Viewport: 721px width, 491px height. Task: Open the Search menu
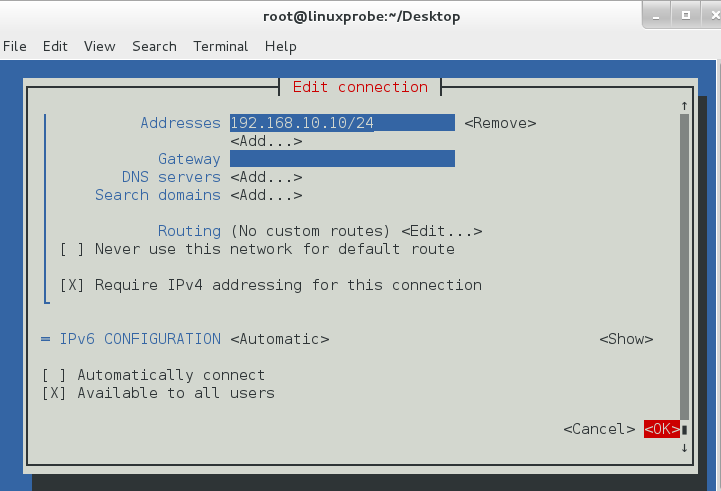(154, 46)
